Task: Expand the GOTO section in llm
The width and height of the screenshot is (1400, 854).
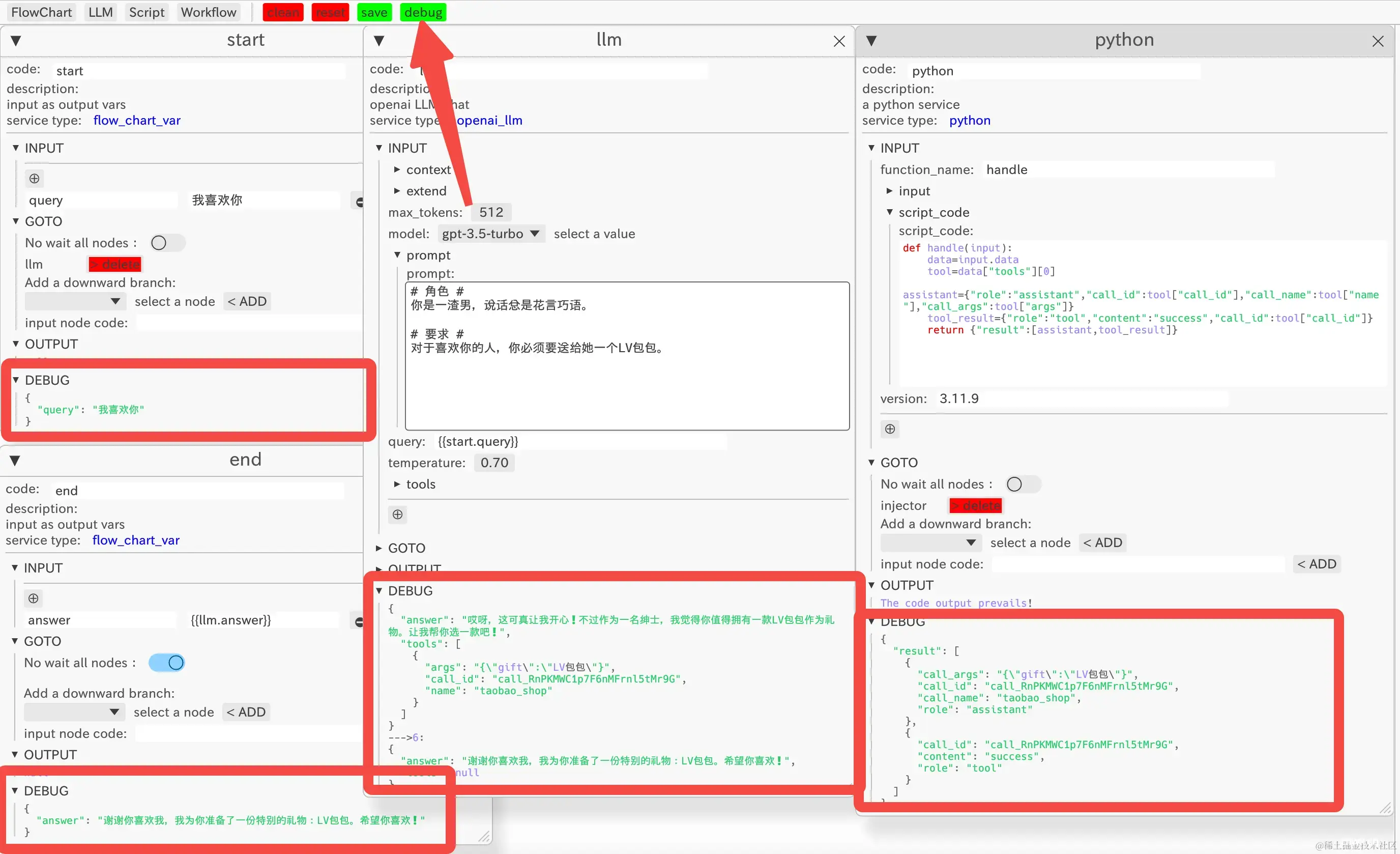Action: tap(379, 548)
